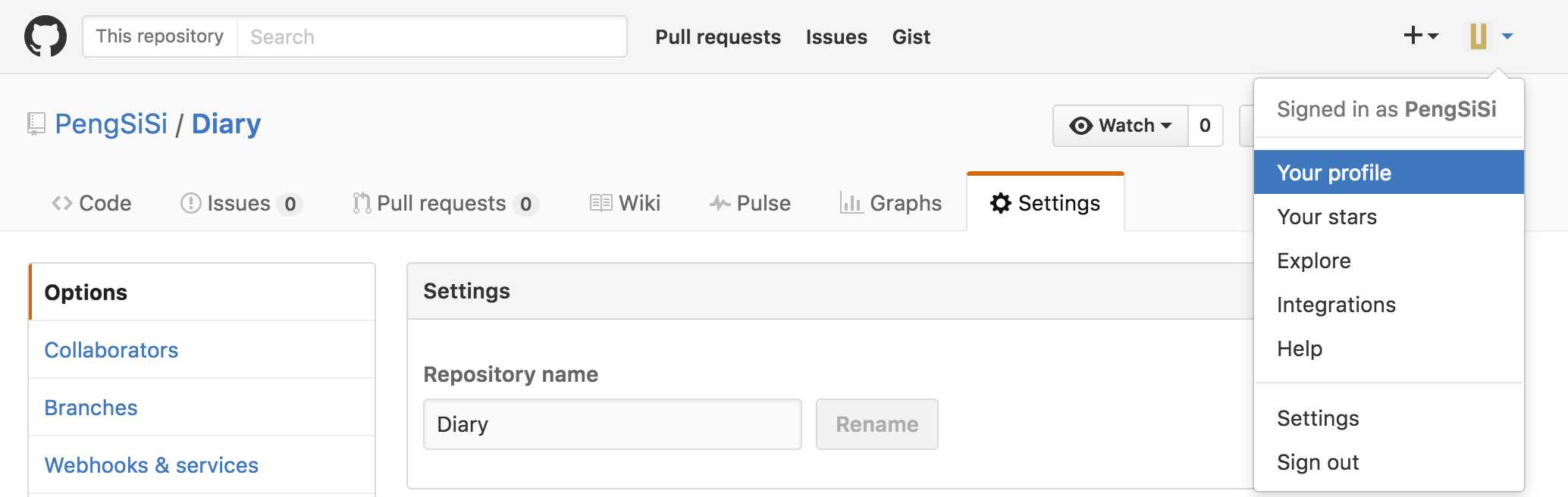Click the repository book icon beside PengSiSi
This screenshot has width=1568, height=497.
pos(36,124)
